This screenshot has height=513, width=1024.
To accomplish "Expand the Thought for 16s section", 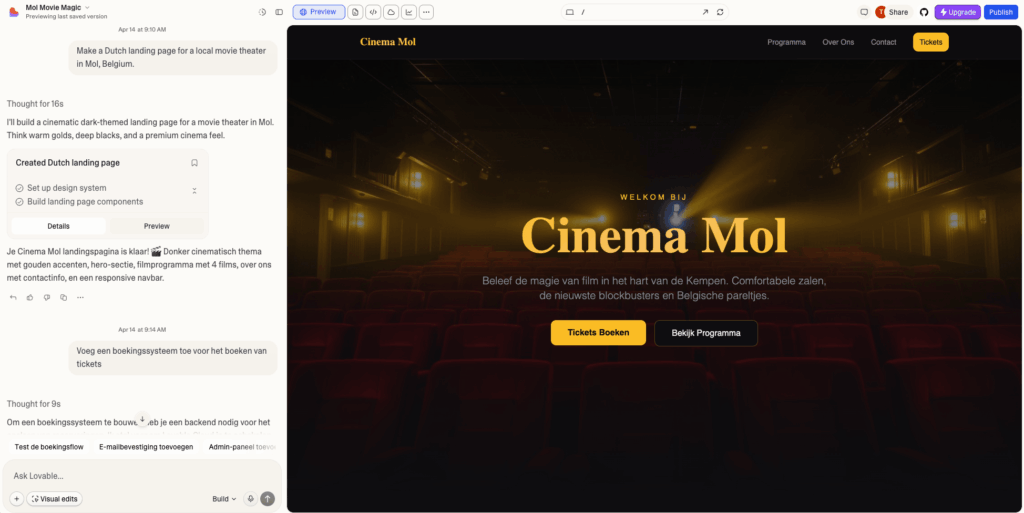I will click(35, 104).
